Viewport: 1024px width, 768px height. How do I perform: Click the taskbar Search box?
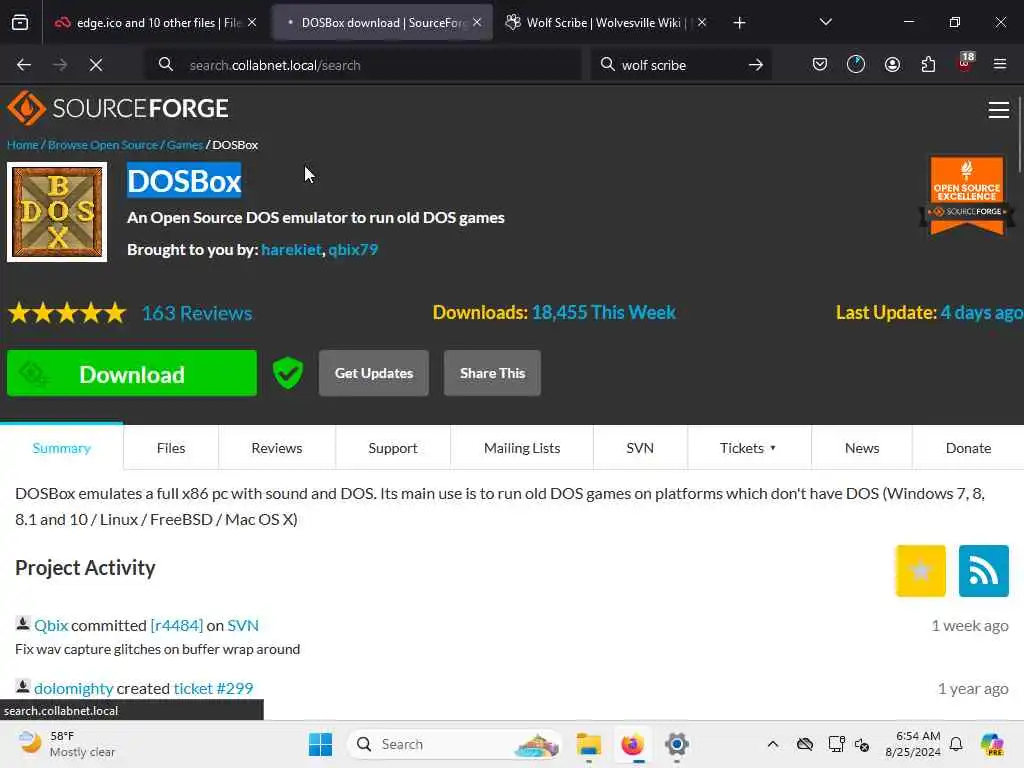point(455,744)
